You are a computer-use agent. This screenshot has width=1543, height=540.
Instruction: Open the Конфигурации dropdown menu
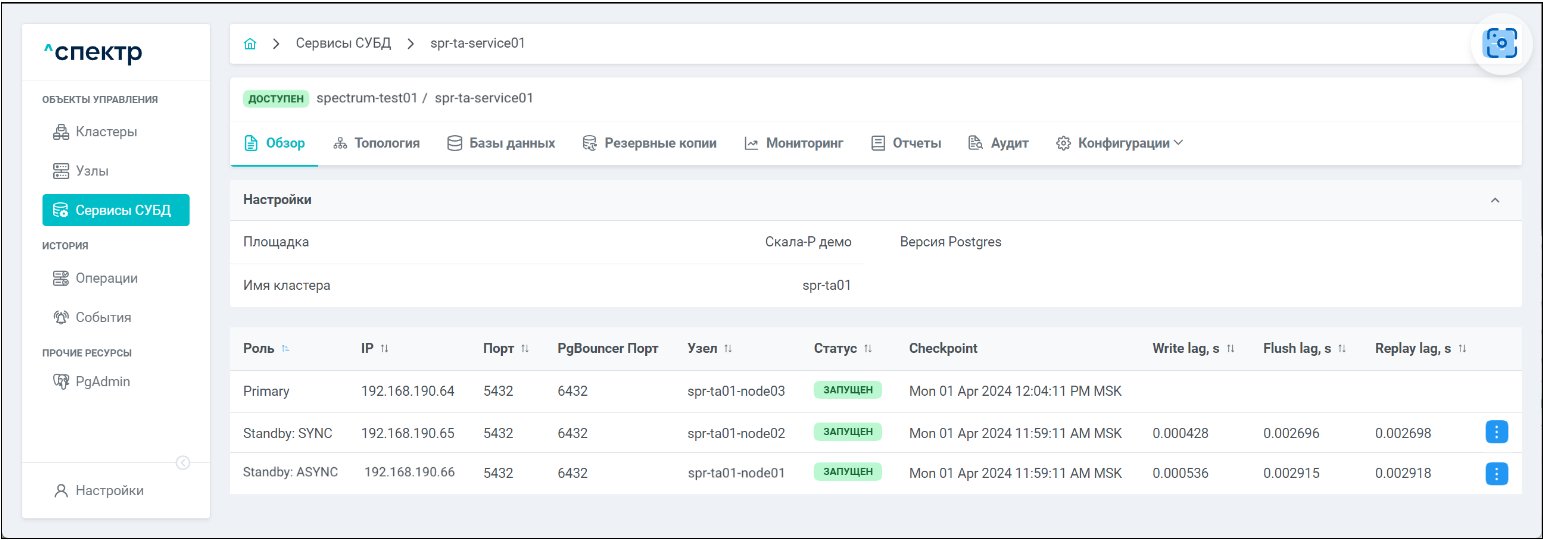tap(1120, 143)
